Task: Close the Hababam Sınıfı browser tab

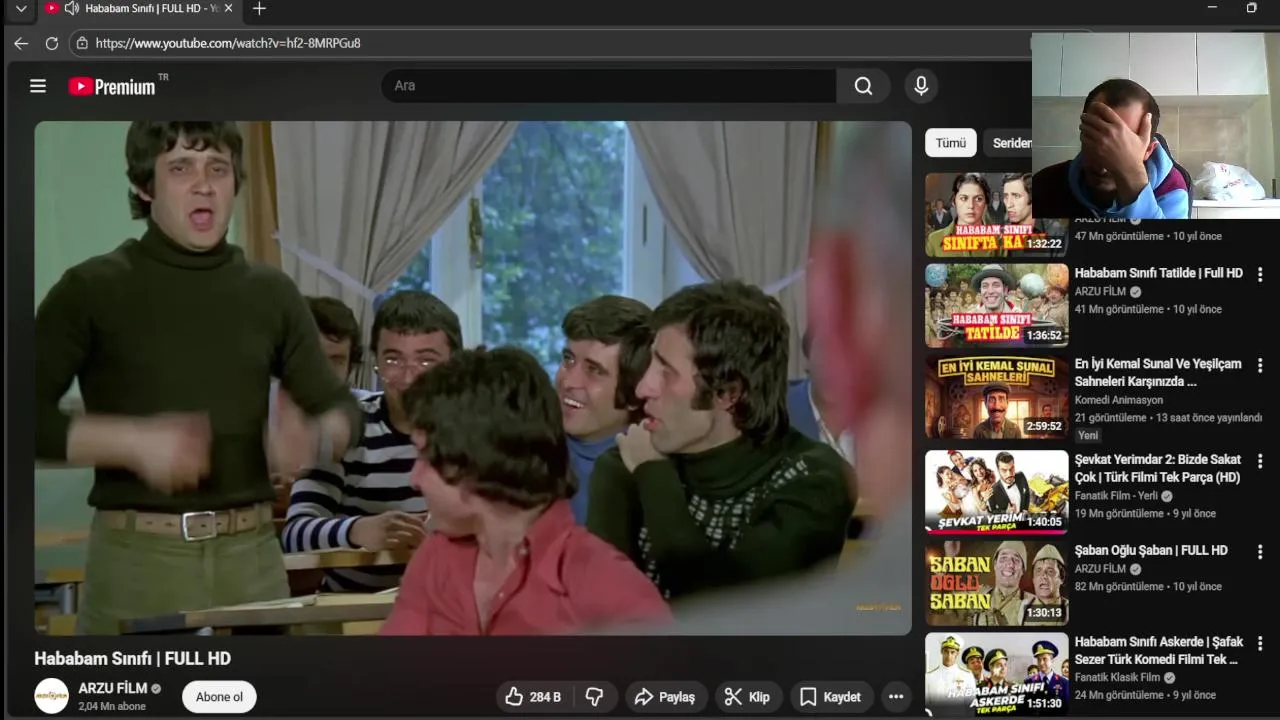Action: [x=228, y=8]
